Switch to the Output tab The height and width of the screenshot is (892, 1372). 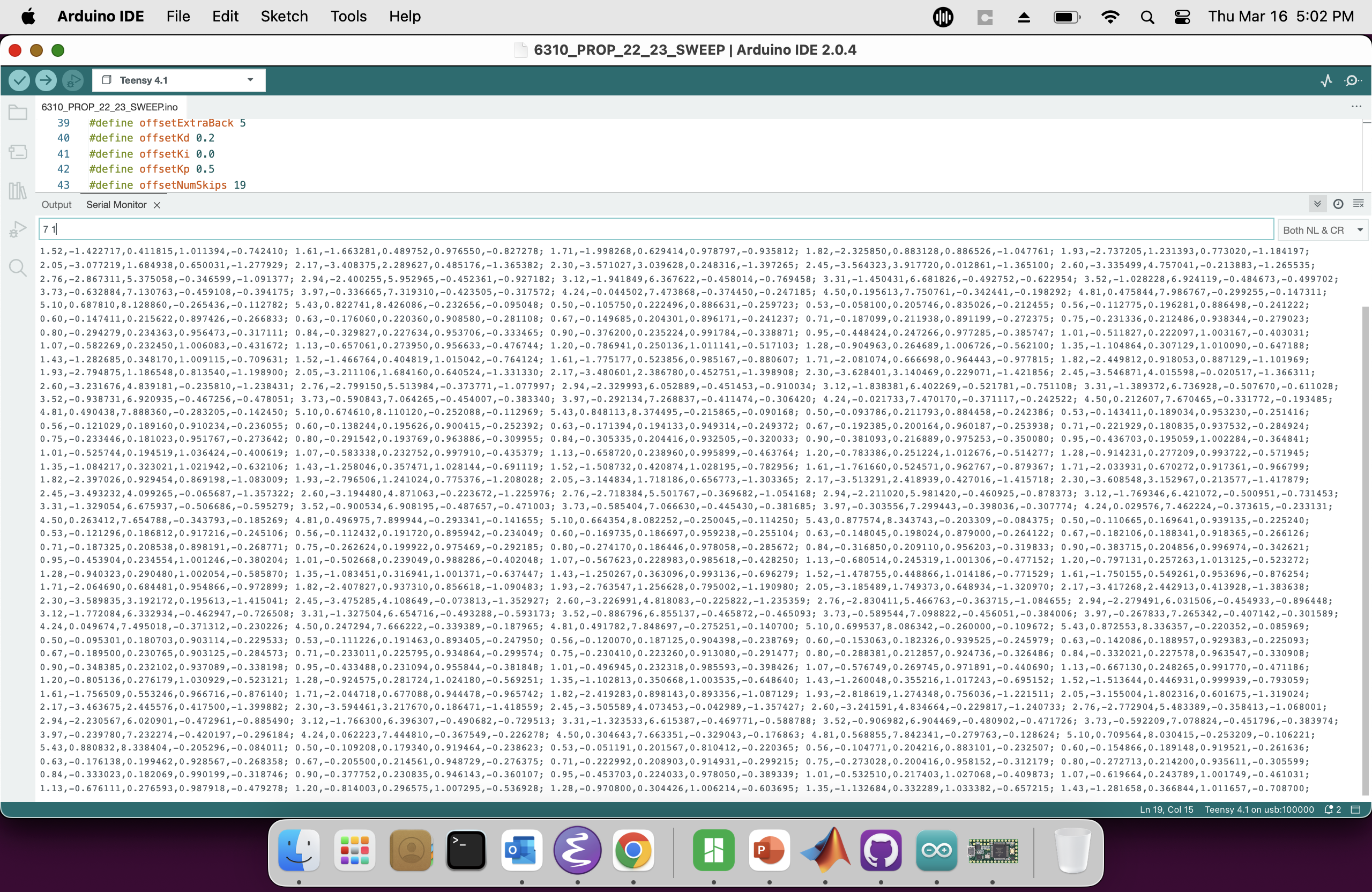[56, 205]
